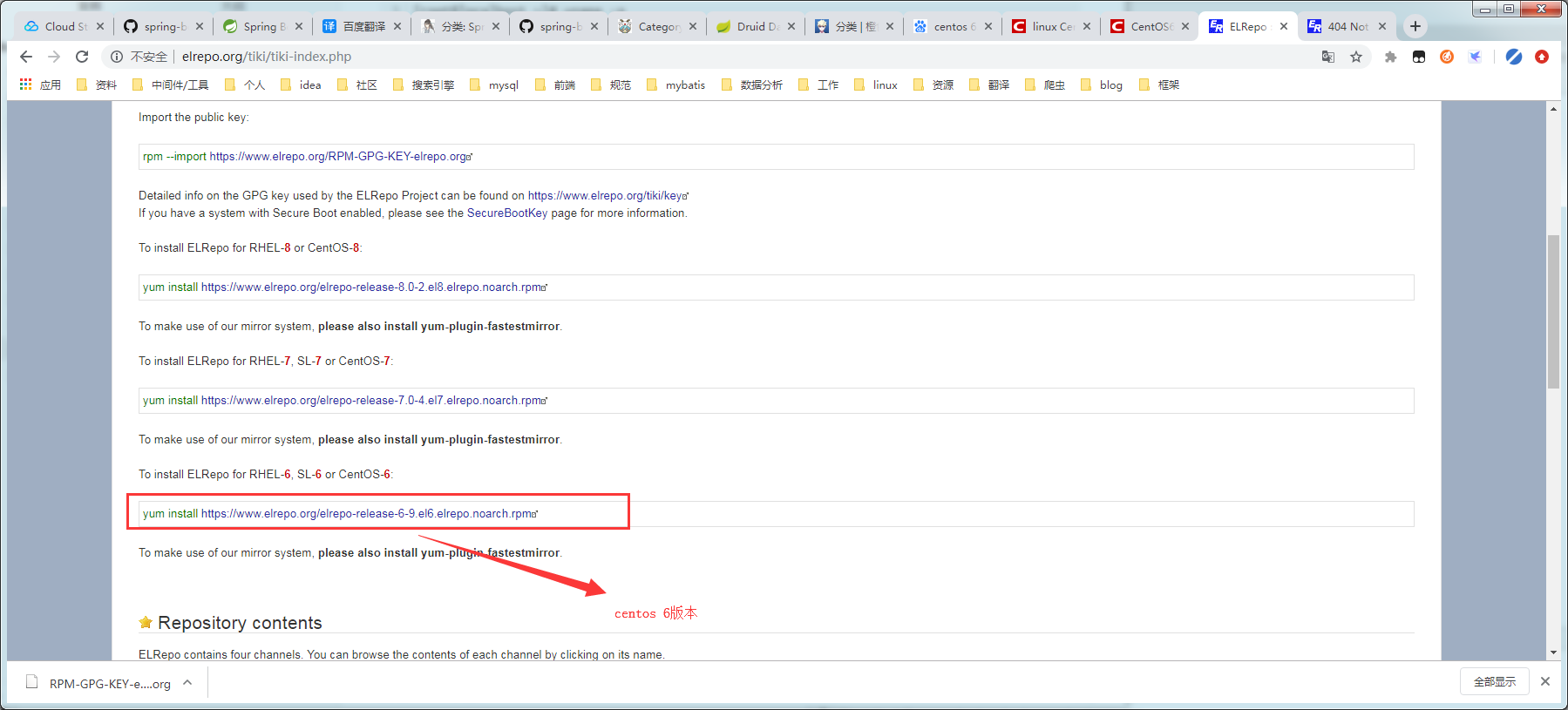Reload the current page
The width and height of the screenshot is (1568, 710).
[x=82, y=57]
